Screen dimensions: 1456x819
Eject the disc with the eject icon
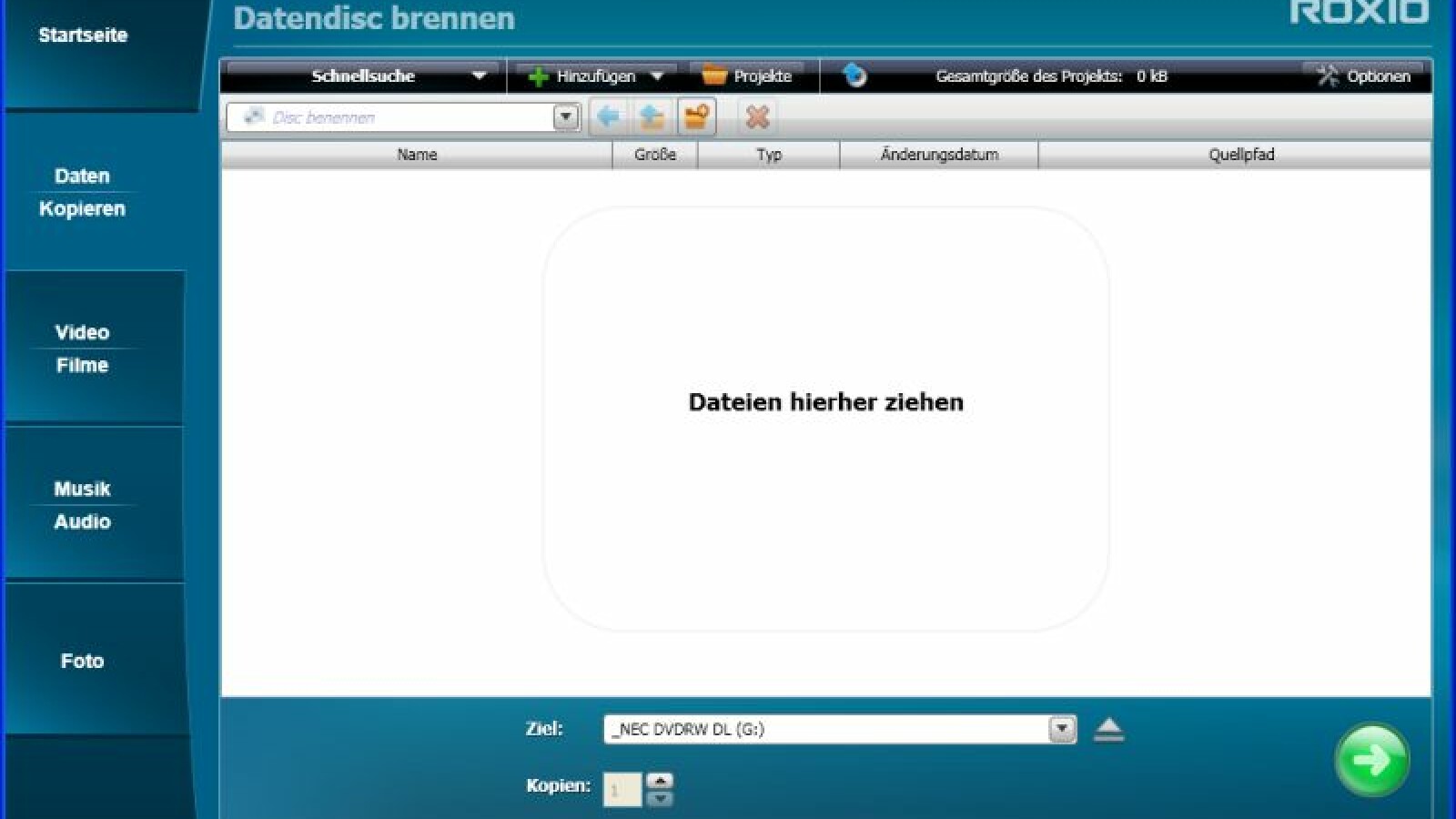[x=1108, y=730]
